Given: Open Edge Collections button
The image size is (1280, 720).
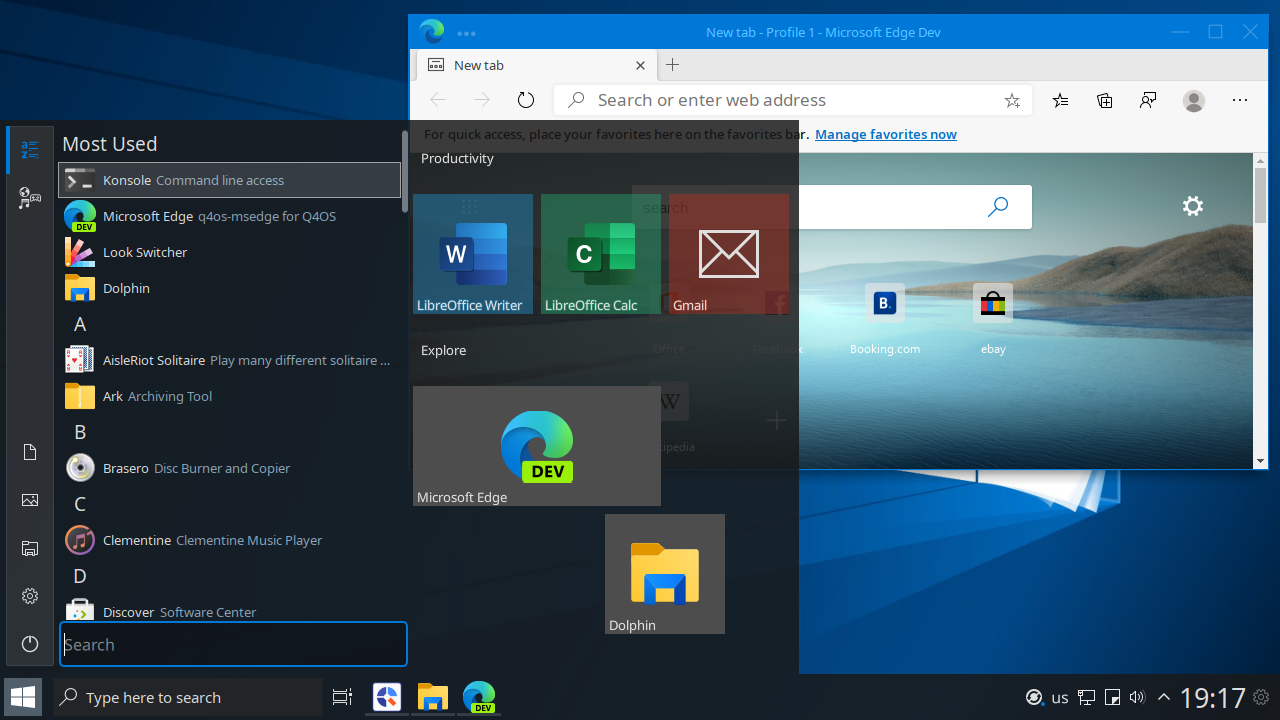Looking at the screenshot, I should [x=1105, y=100].
